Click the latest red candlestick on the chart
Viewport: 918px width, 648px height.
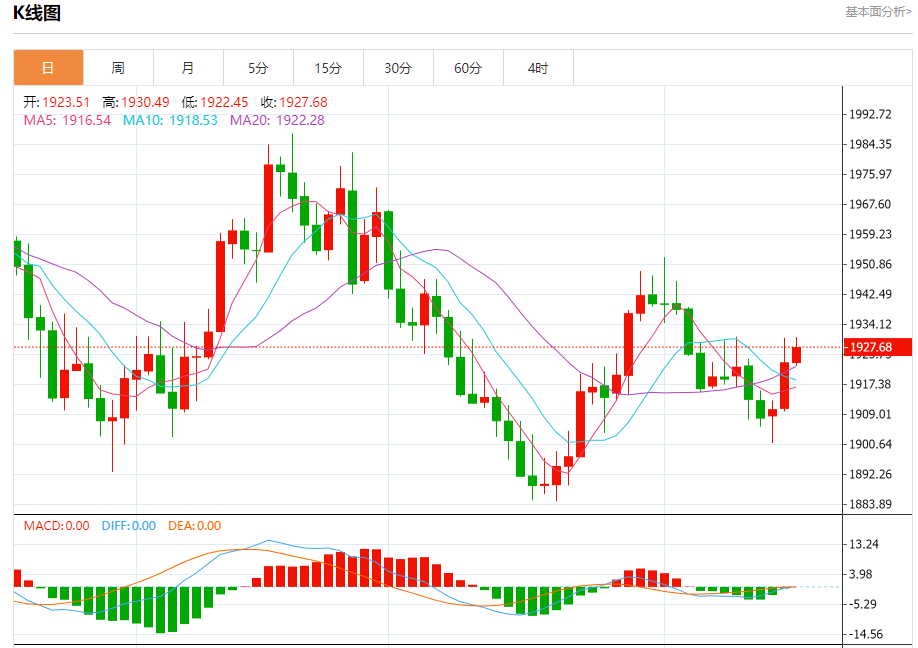point(796,355)
